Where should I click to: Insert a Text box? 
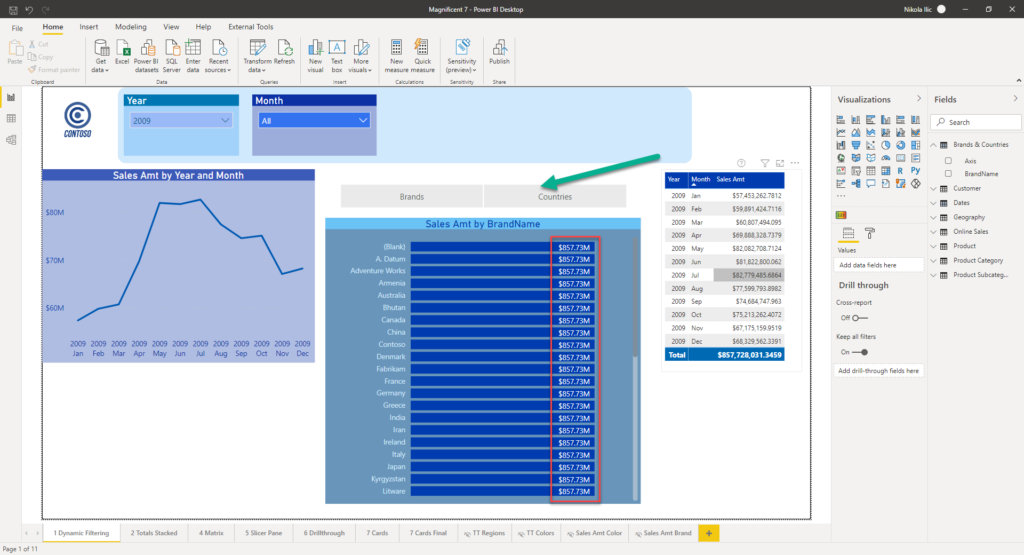pyautogui.click(x=337, y=56)
